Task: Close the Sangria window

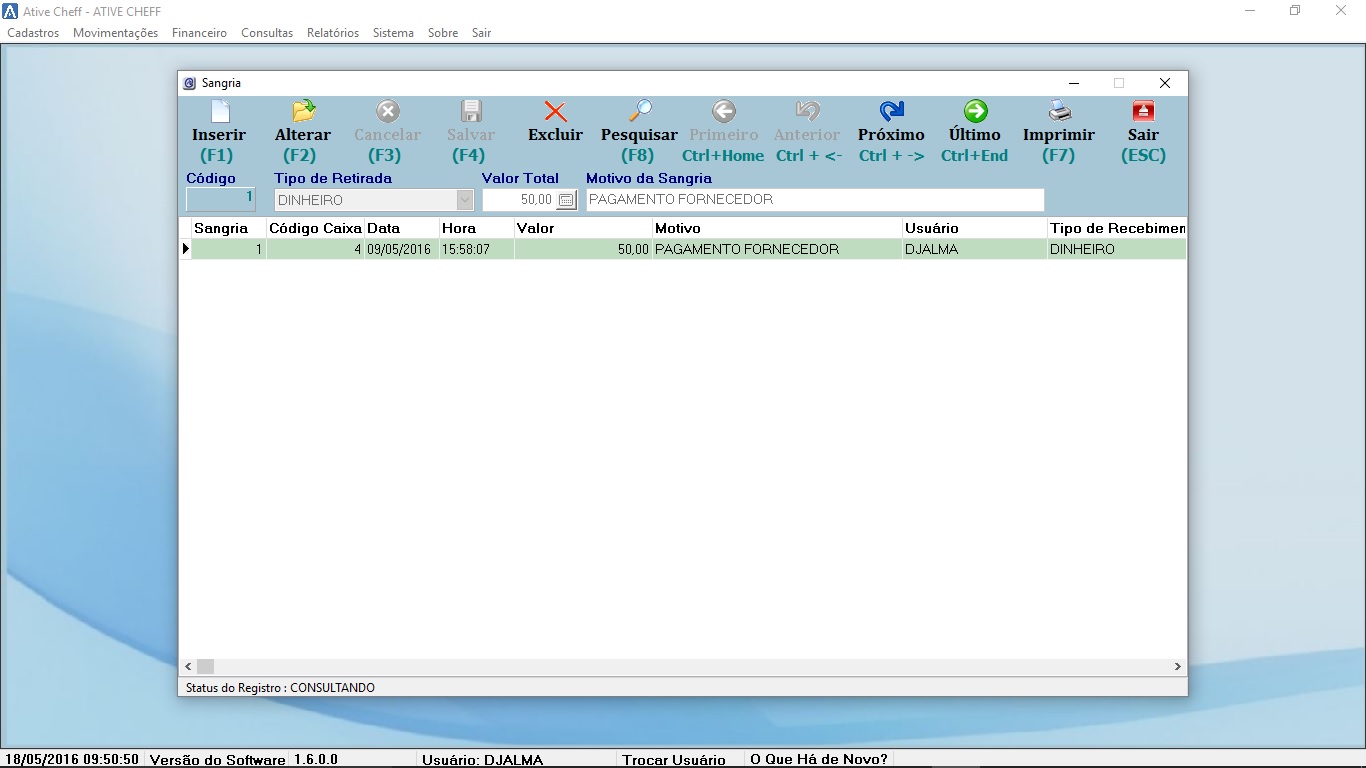Action: point(1164,83)
